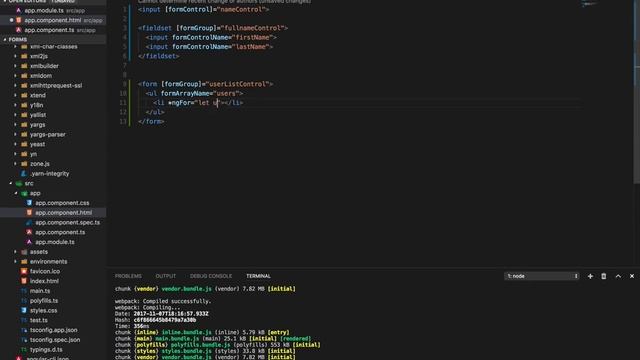Open a new terminal with the plus icon
This screenshot has width=640, height=360.
590,276
